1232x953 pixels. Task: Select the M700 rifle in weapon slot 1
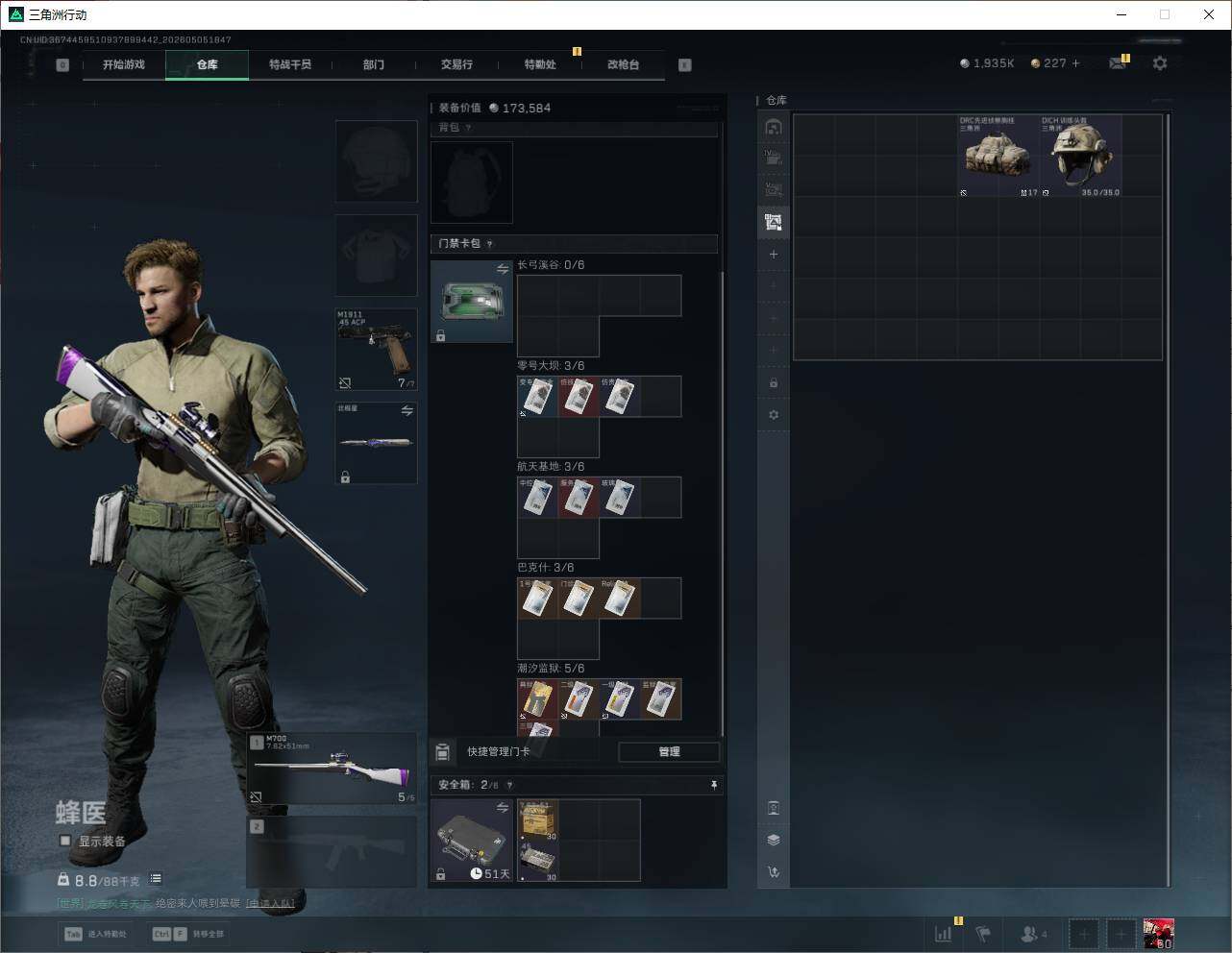(333, 769)
